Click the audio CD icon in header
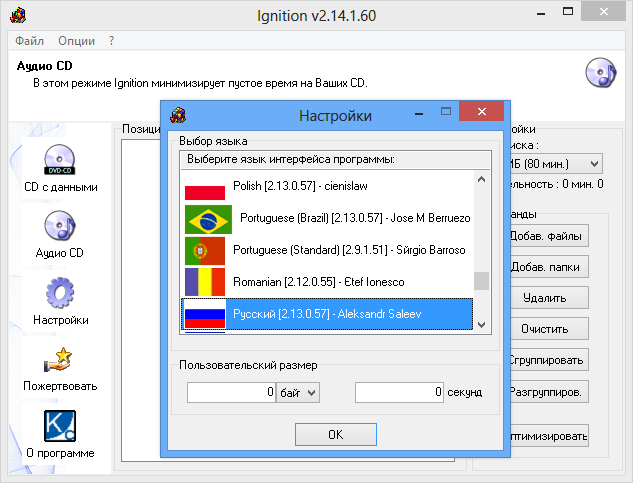This screenshot has width=633, height=483. point(601,73)
